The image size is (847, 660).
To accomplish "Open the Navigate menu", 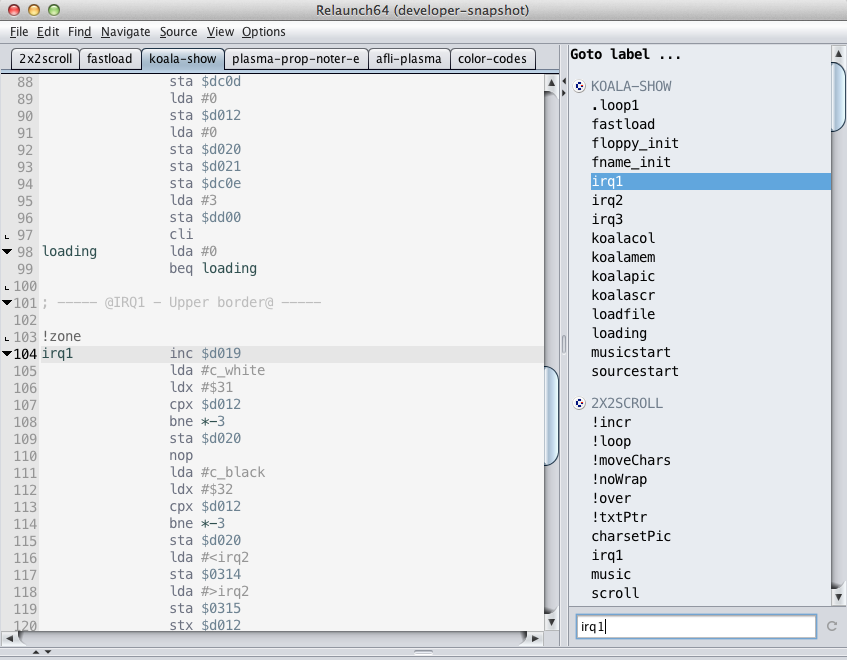I will pos(126,32).
